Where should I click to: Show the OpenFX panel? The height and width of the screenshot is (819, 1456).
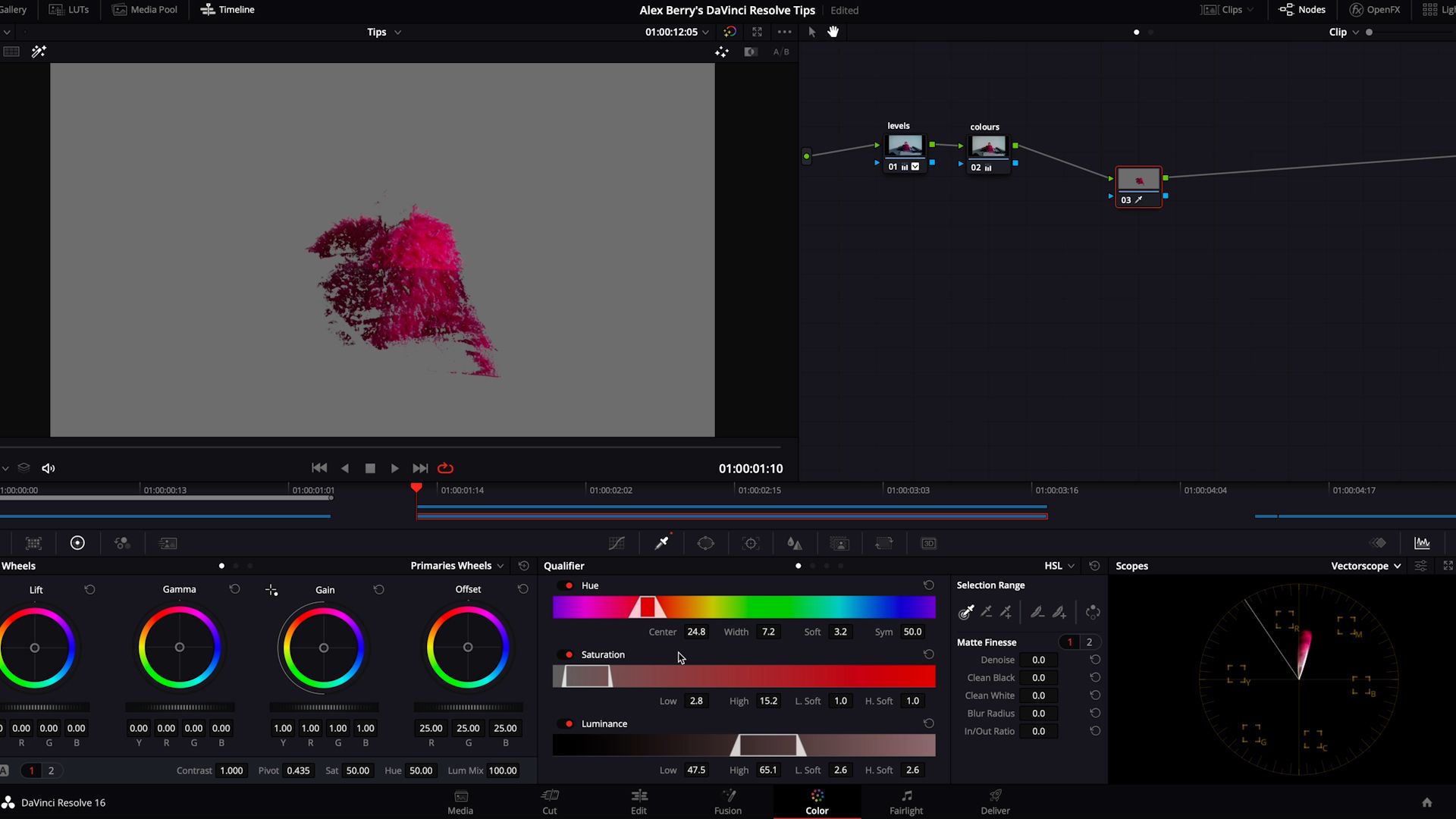(x=1375, y=10)
